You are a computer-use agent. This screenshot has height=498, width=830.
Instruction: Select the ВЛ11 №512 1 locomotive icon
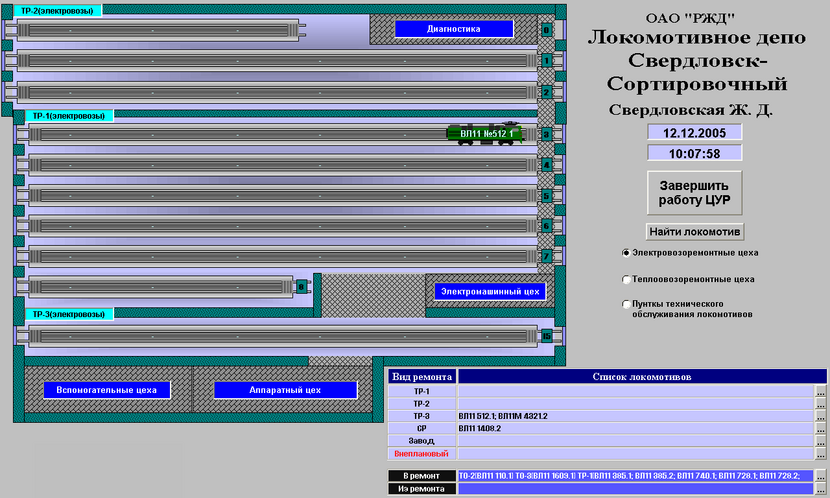tap(485, 133)
